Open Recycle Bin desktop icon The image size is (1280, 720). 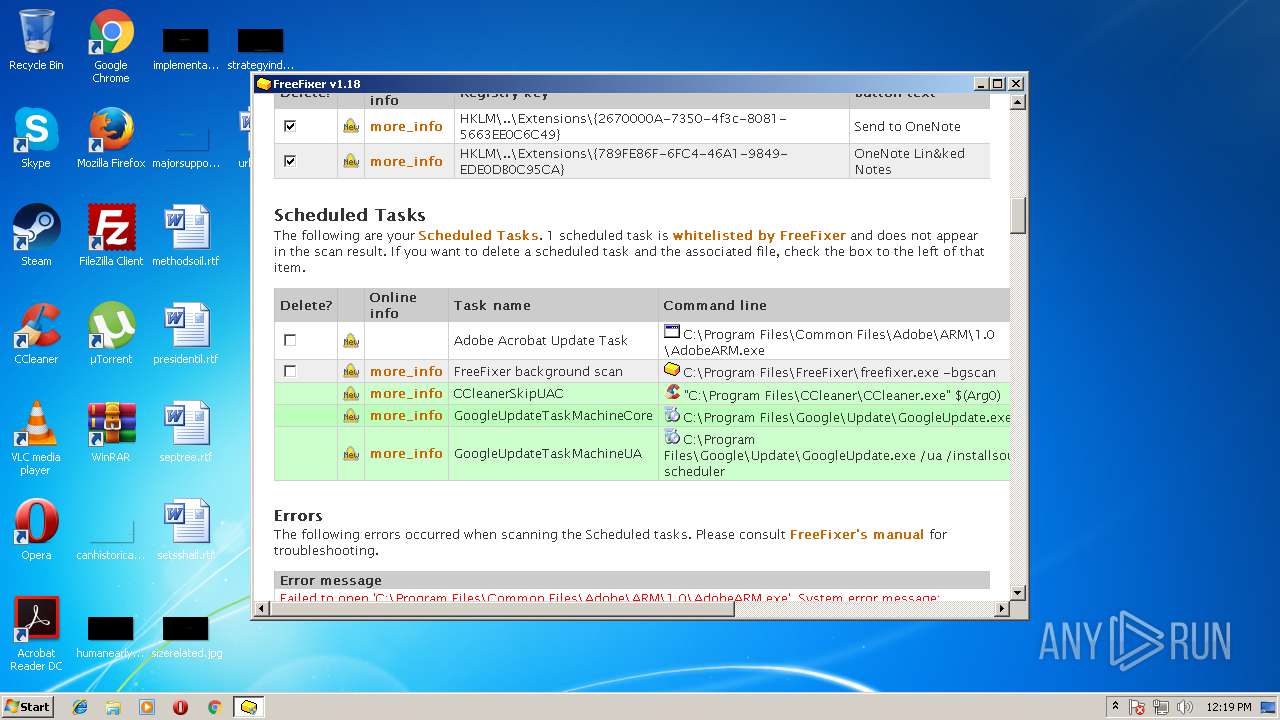coord(36,40)
